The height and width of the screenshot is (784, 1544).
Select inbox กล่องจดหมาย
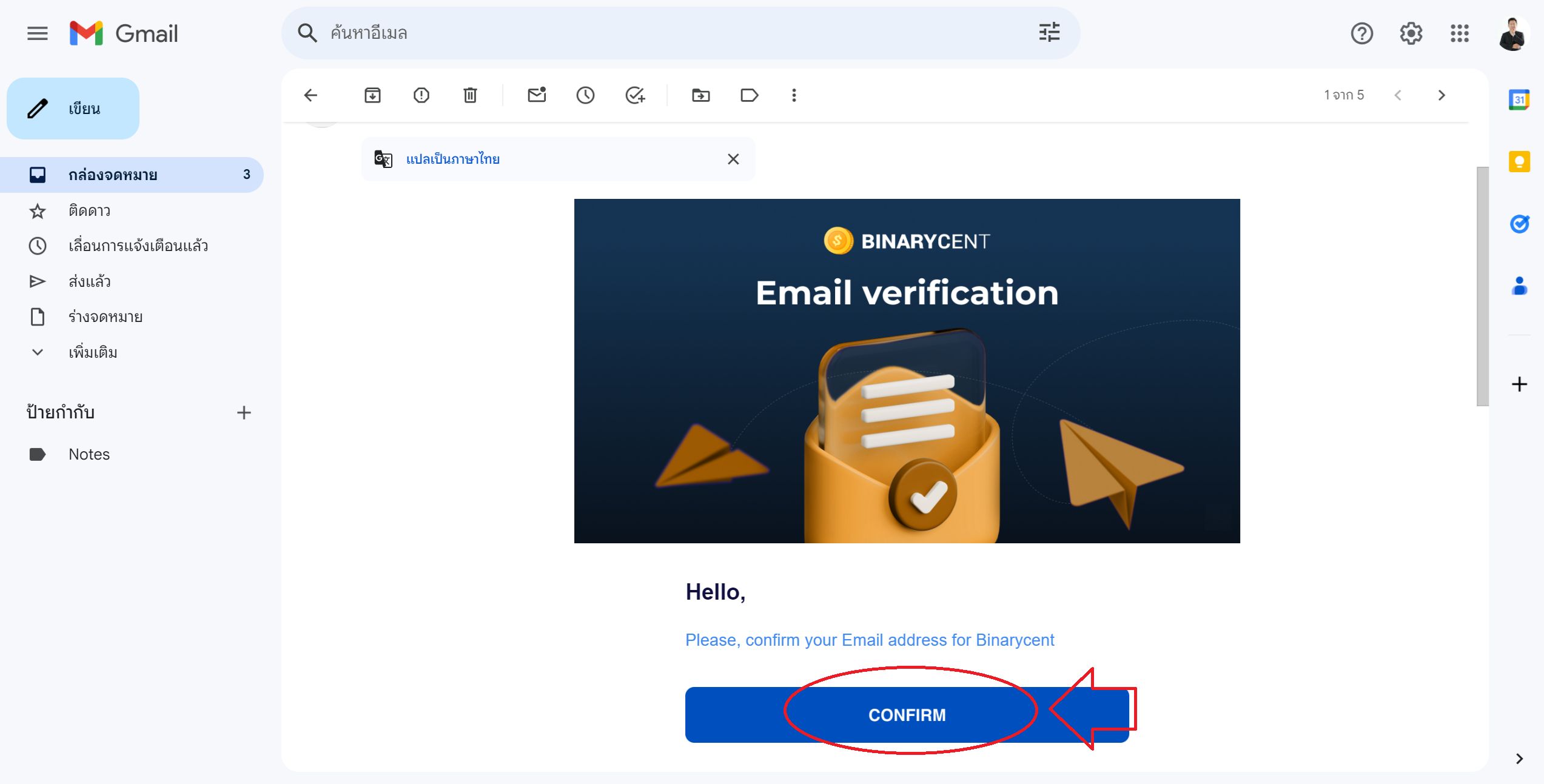132,175
